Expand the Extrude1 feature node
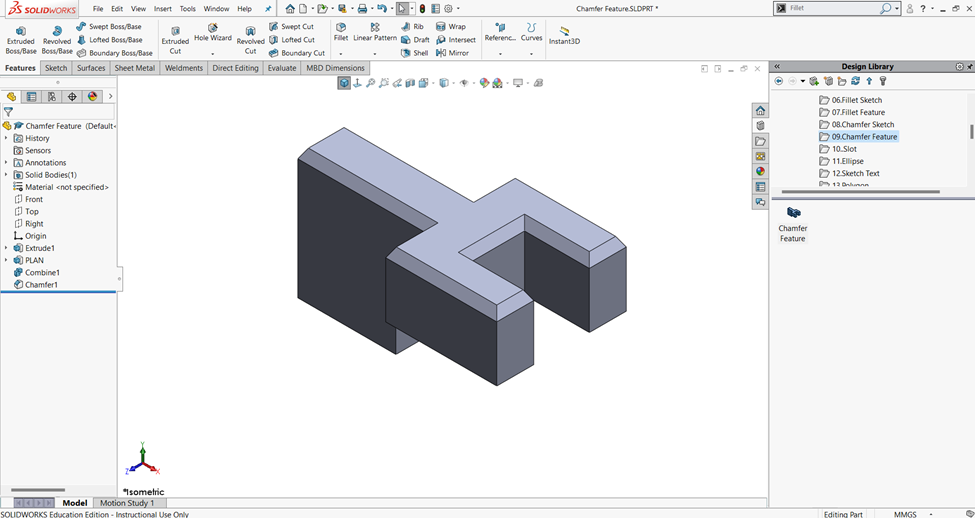975x518 pixels. tap(6, 248)
